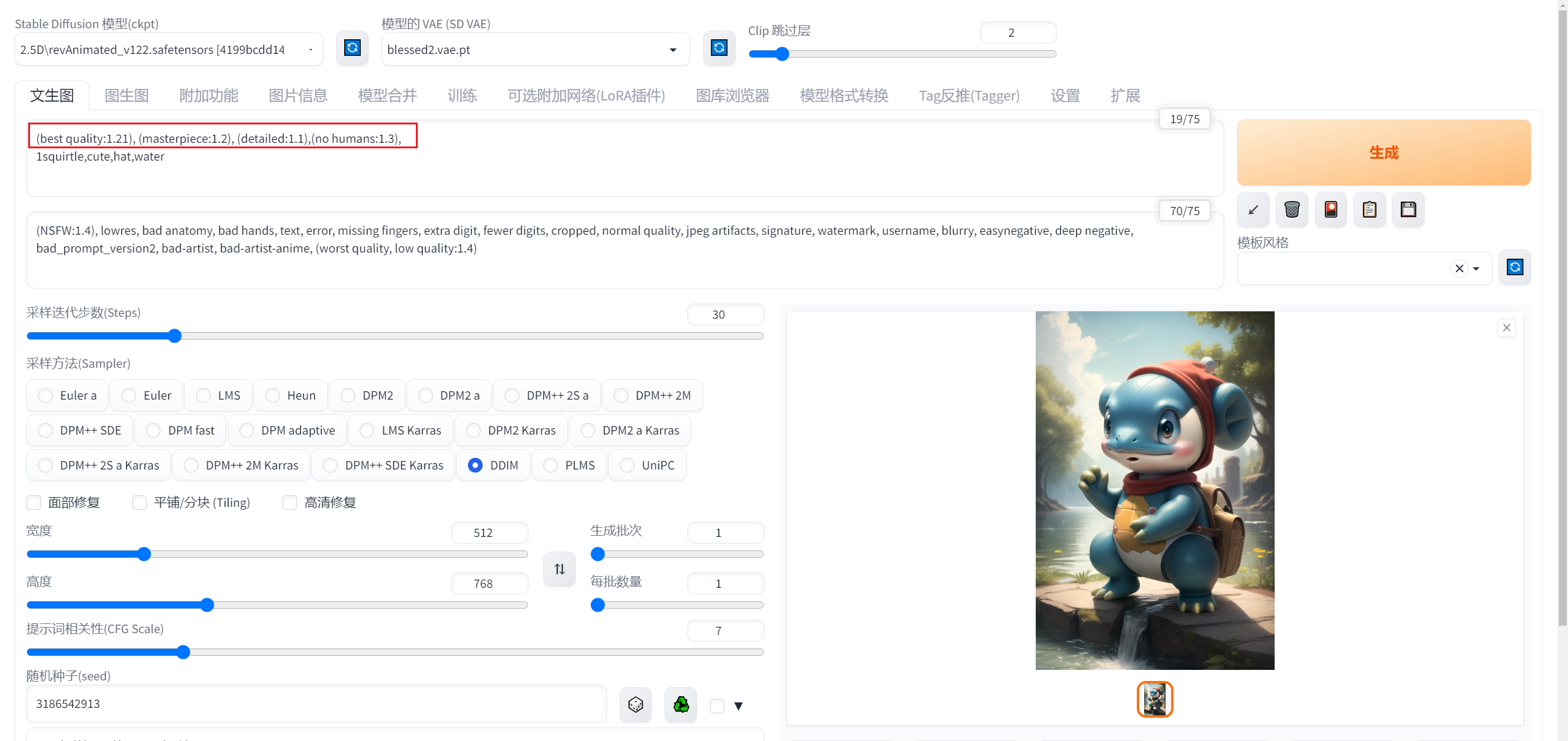Adjust the sampling steps slider
Screen dimensions: 1568x741
click(395, 336)
